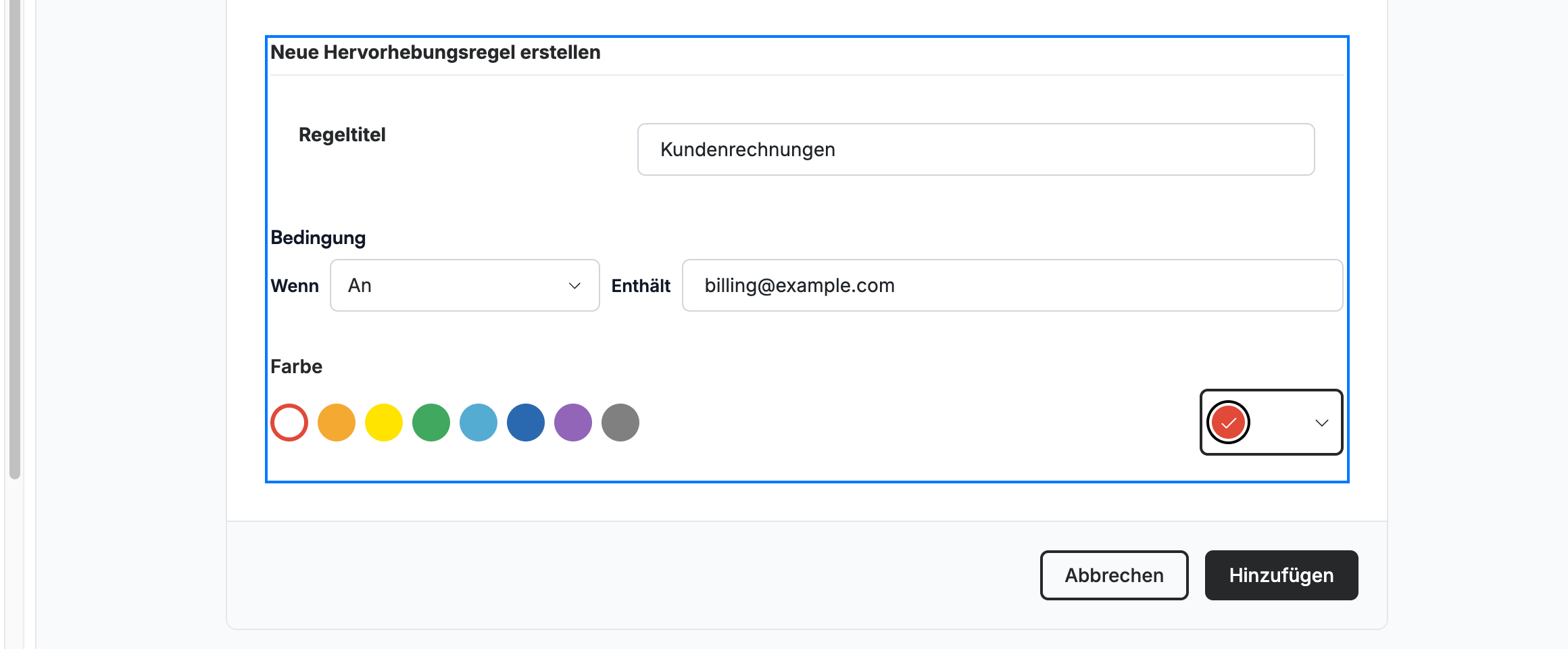Click the Regeltitel label
The image size is (1568, 649).
click(x=342, y=135)
